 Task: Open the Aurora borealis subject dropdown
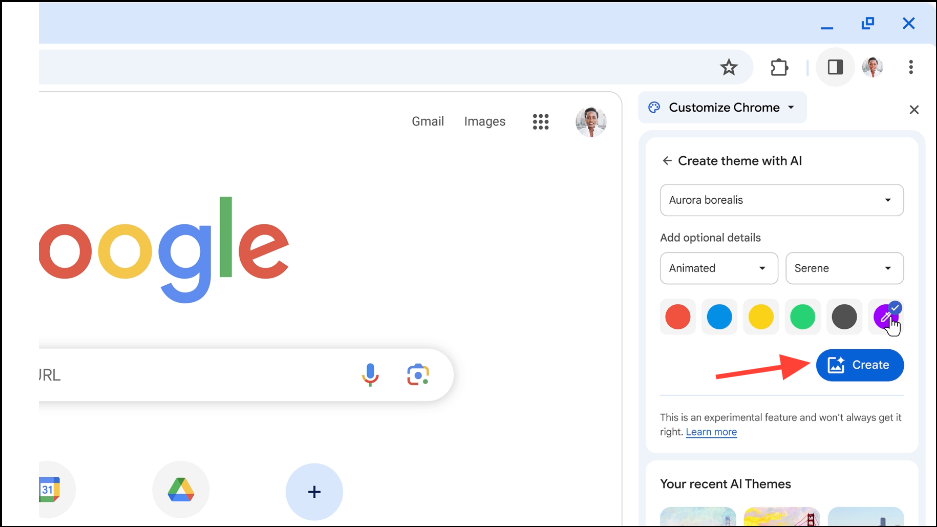click(x=782, y=200)
